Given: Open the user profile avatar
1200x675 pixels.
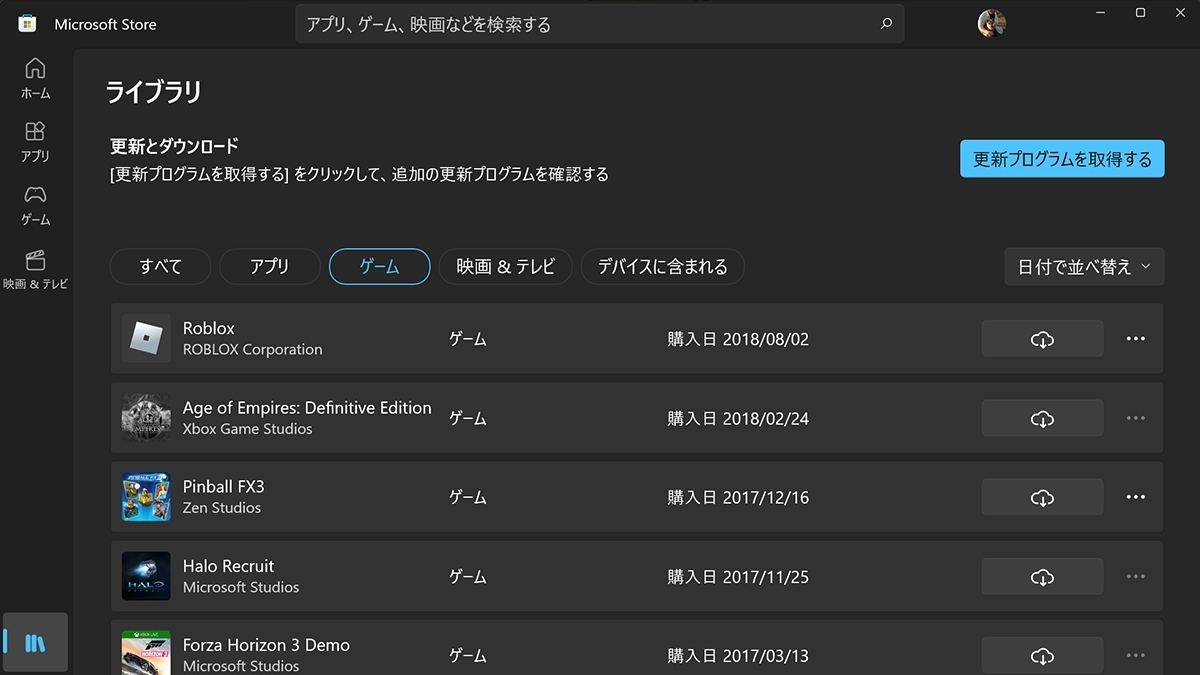Looking at the screenshot, I should (991, 23).
